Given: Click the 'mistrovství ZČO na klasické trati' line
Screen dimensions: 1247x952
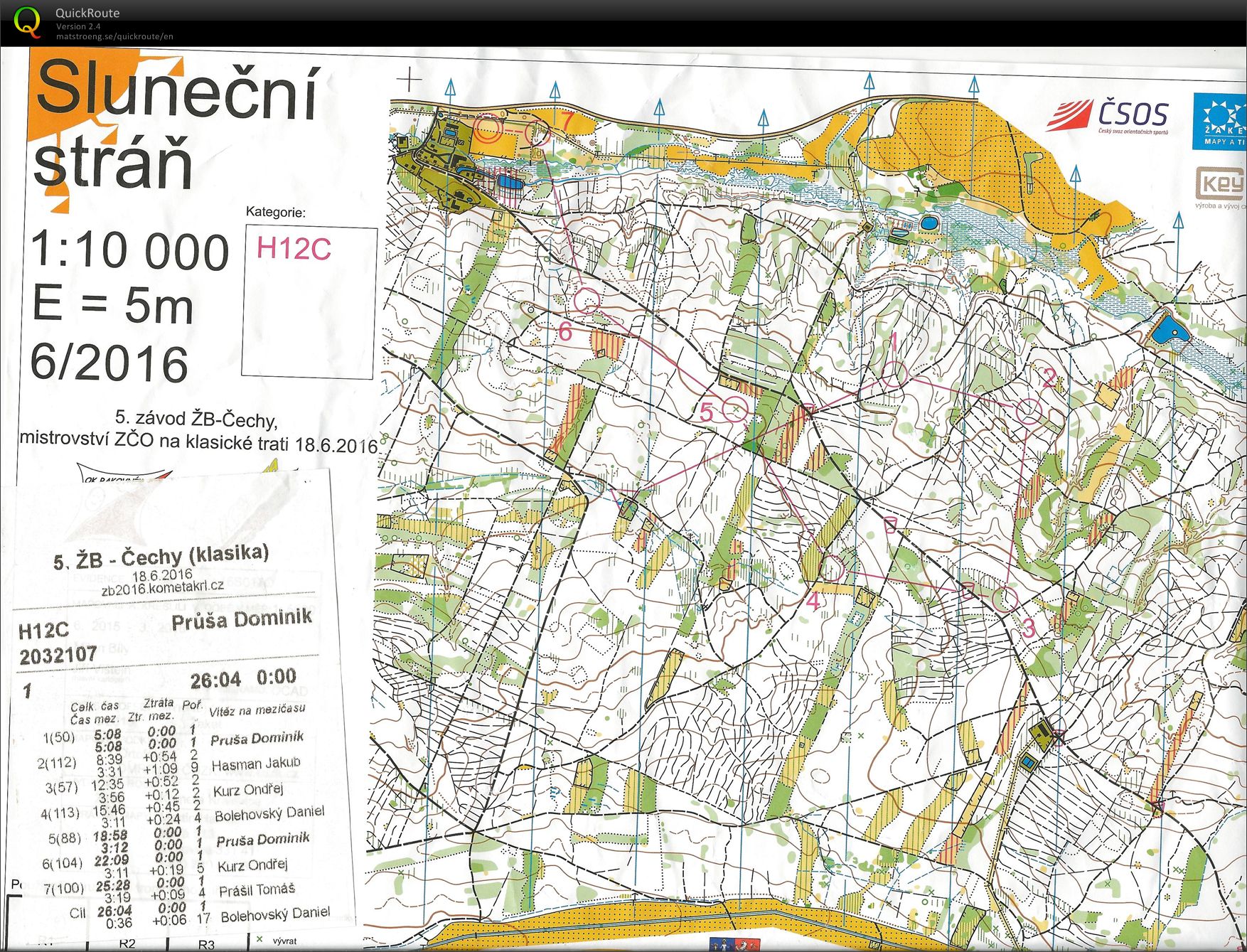Looking at the screenshot, I should [154, 440].
